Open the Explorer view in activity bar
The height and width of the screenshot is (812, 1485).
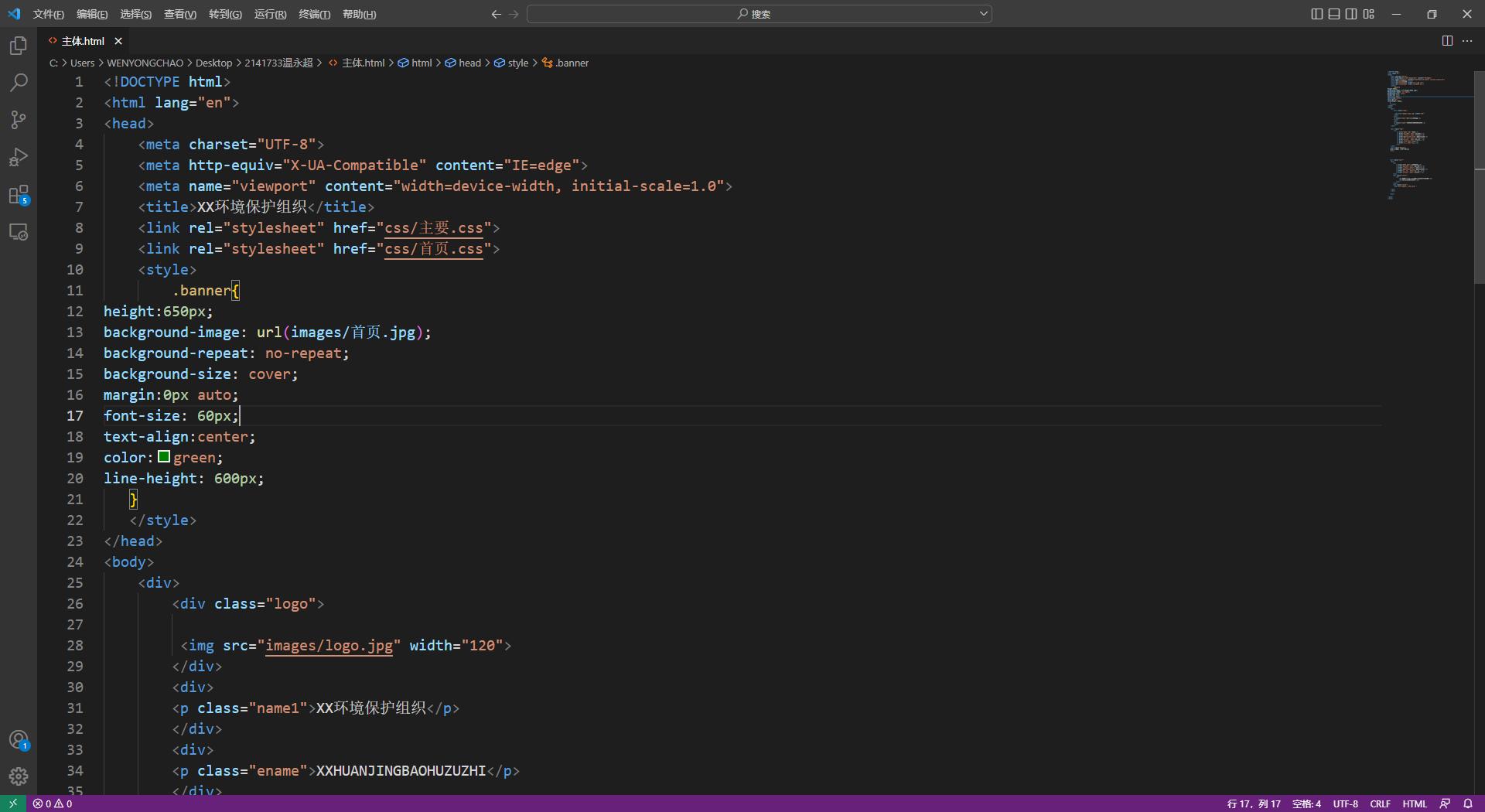pos(19,46)
